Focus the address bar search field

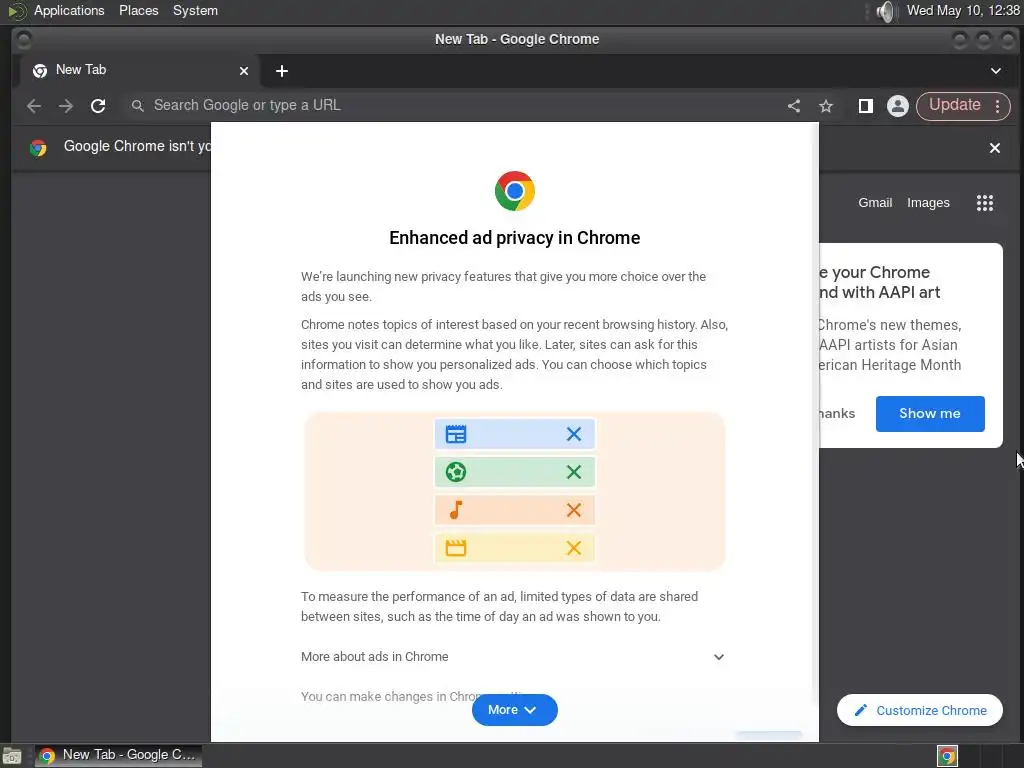click(451, 106)
